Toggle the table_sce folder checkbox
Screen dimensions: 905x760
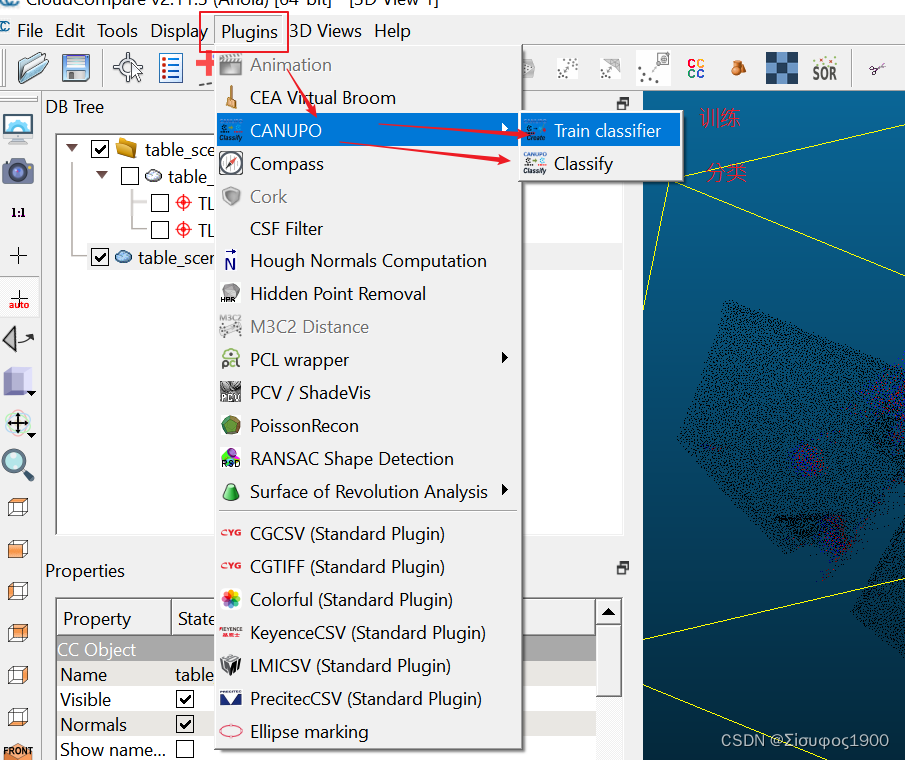(100, 149)
